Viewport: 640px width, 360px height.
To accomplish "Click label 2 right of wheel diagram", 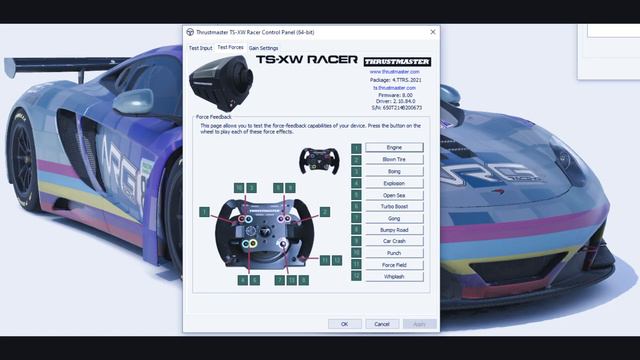I will tap(325, 212).
